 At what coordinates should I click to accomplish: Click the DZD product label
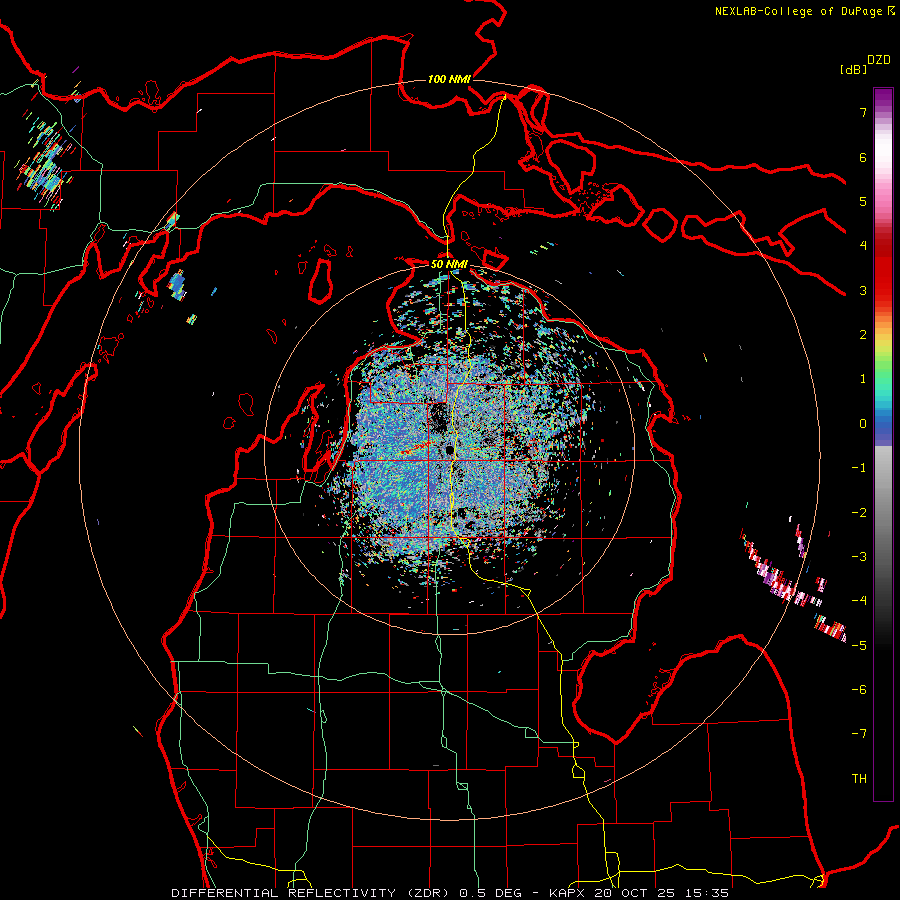pyautogui.click(x=879, y=60)
